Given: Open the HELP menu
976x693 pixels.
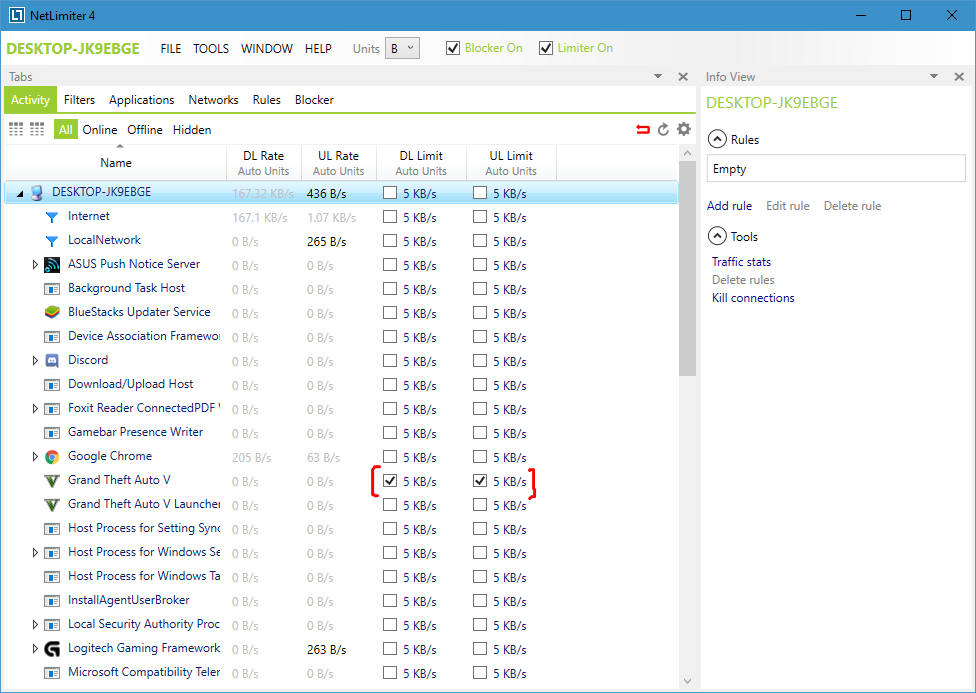Looking at the screenshot, I should (318, 49).
